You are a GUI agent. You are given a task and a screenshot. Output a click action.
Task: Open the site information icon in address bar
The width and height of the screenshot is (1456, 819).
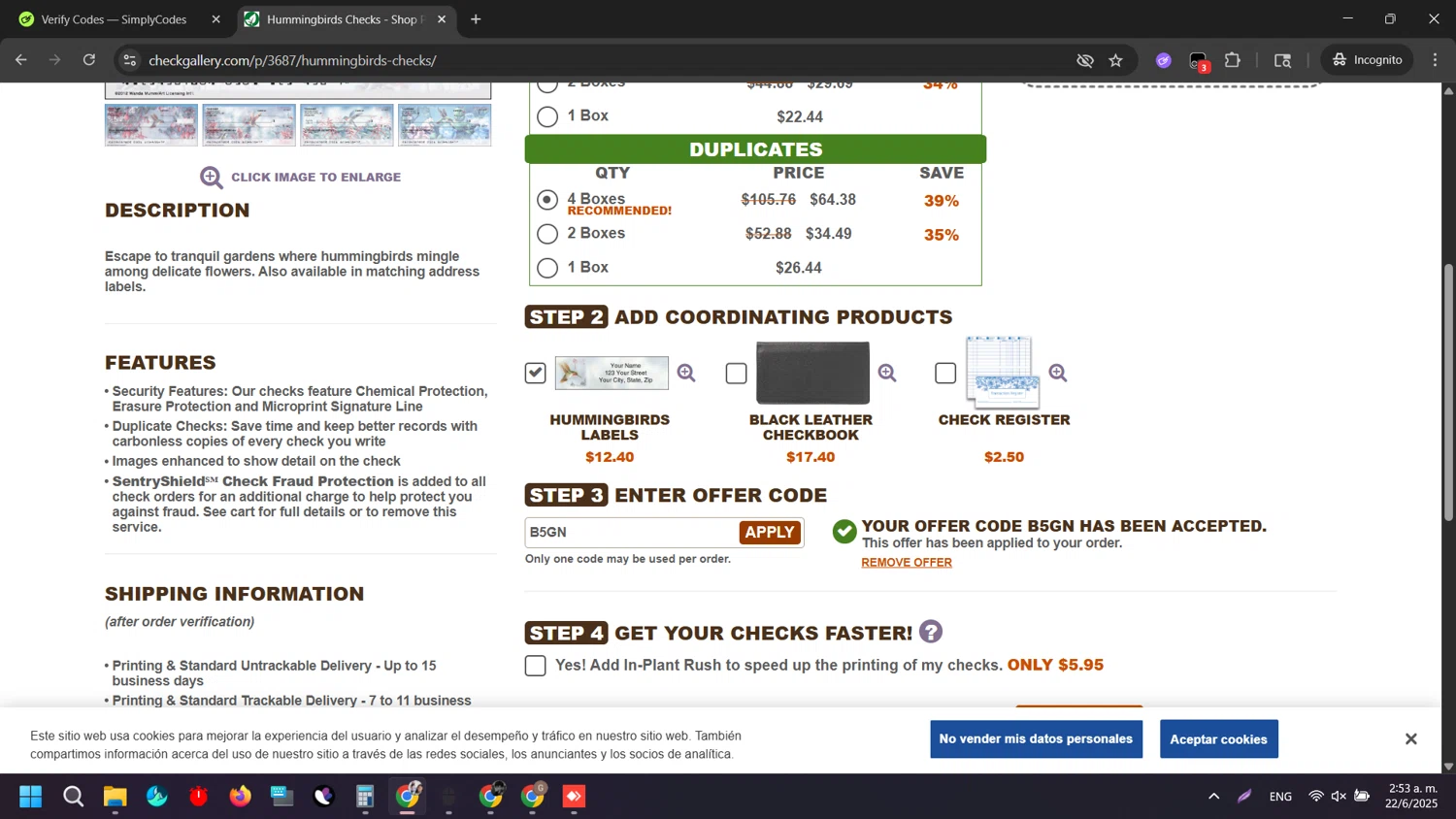[129, 60]
